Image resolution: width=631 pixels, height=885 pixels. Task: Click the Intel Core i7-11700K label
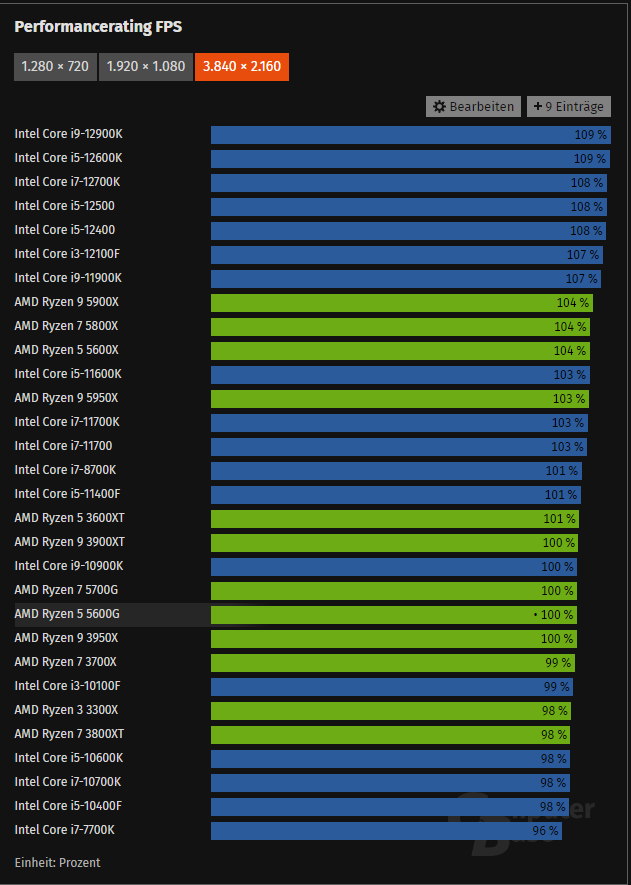tap(67, 422)
